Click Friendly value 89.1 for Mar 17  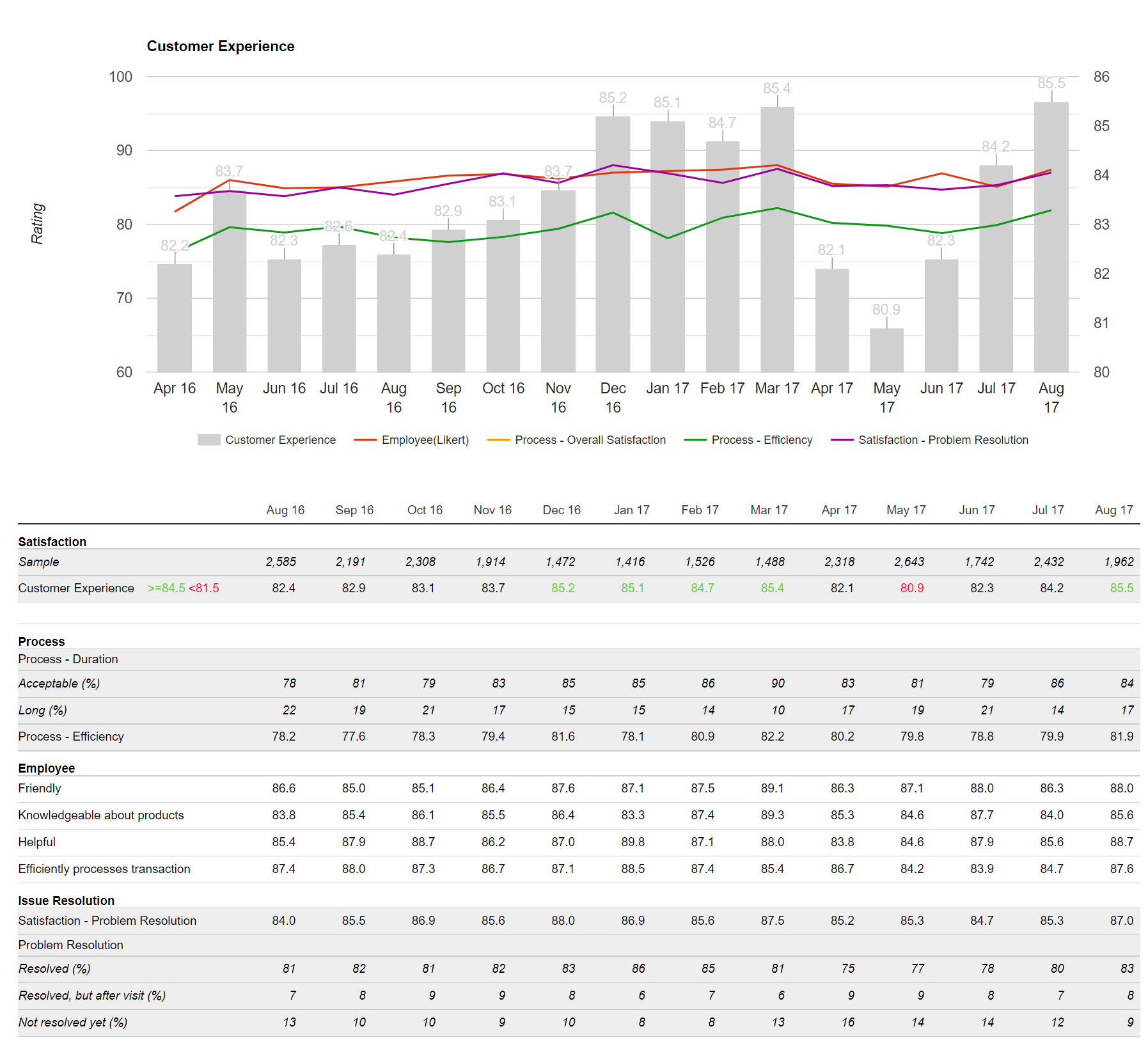(x=772, y=788)
